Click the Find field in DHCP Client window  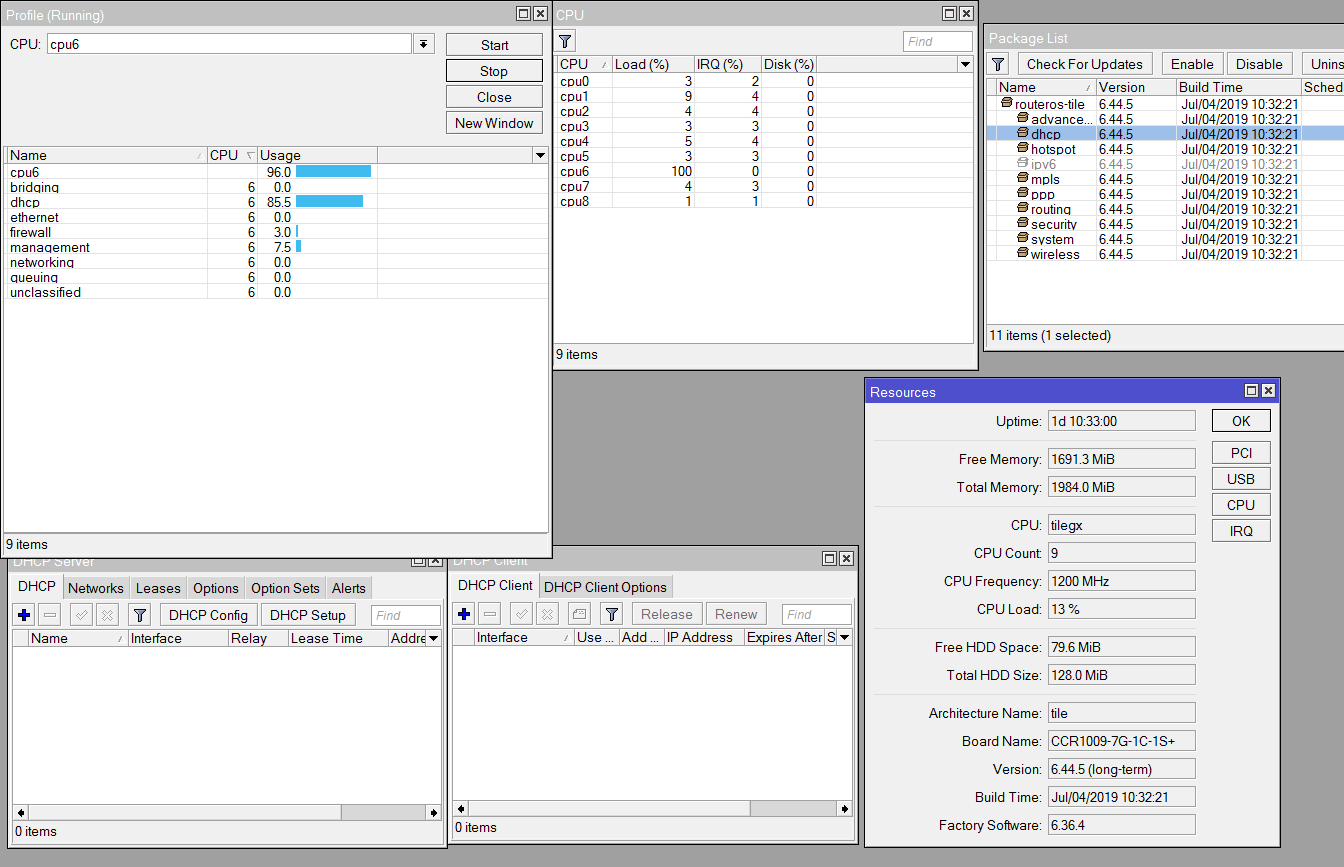[816, 614]
